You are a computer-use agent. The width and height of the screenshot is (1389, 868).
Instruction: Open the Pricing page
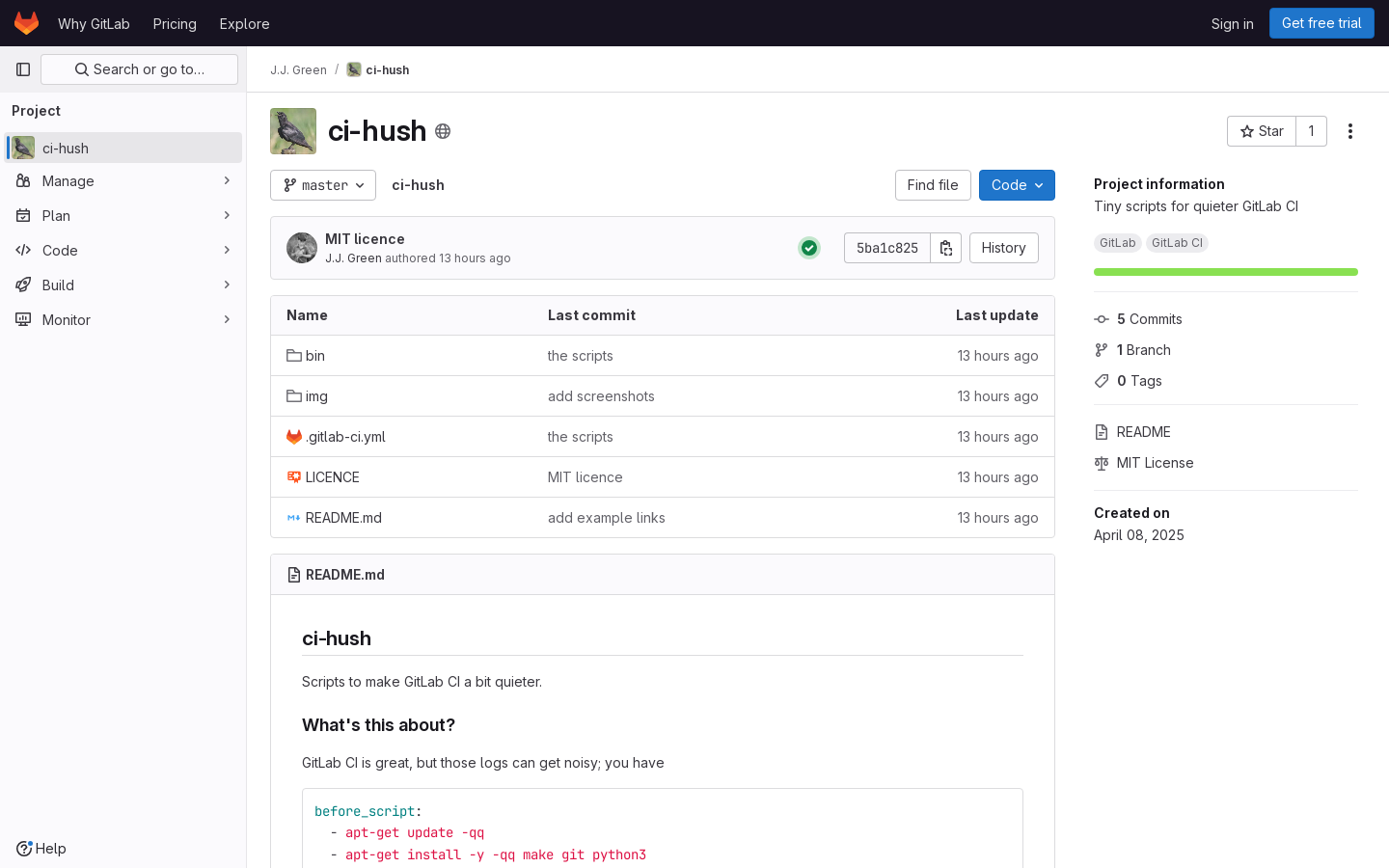(x=175, y=23)
